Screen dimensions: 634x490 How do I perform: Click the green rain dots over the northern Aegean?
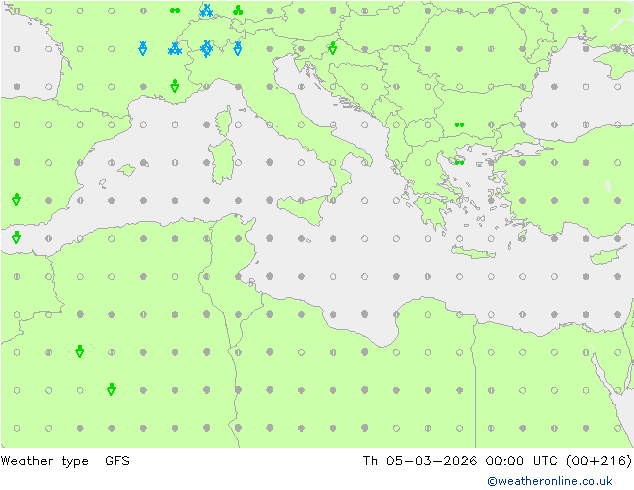tap(459, 163)
